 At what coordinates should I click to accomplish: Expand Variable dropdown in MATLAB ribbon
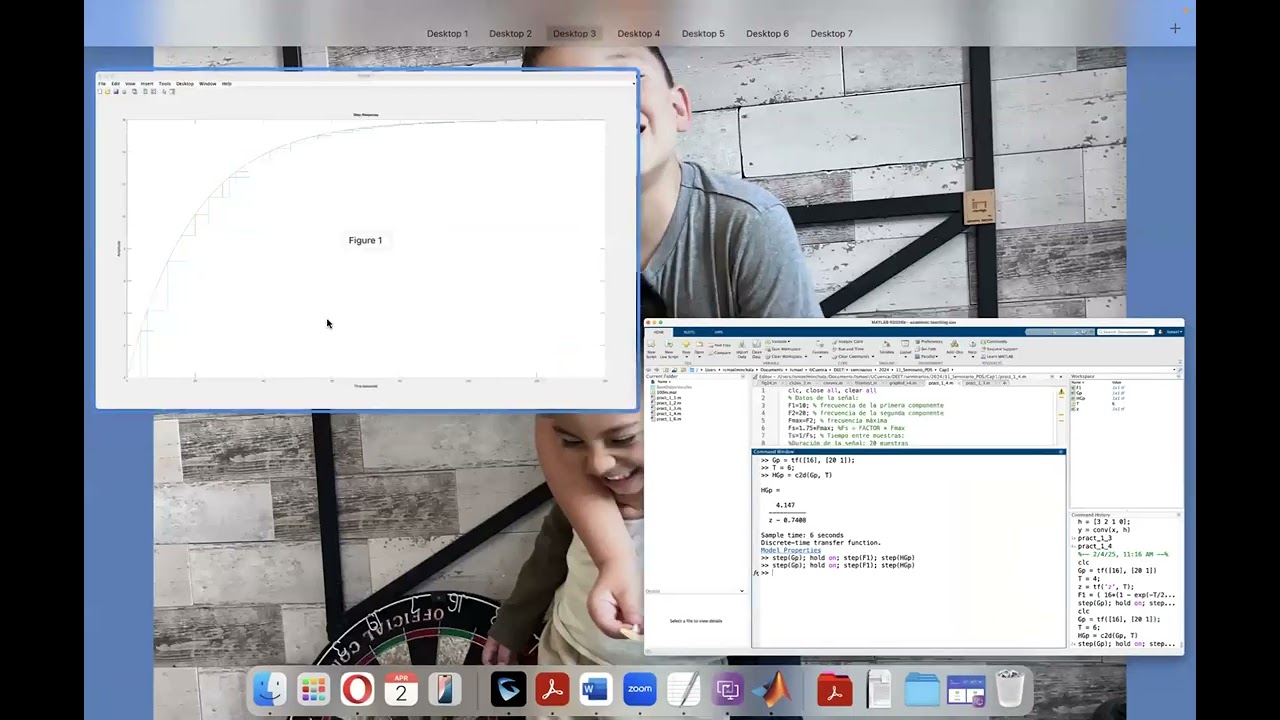pos(779,342)
